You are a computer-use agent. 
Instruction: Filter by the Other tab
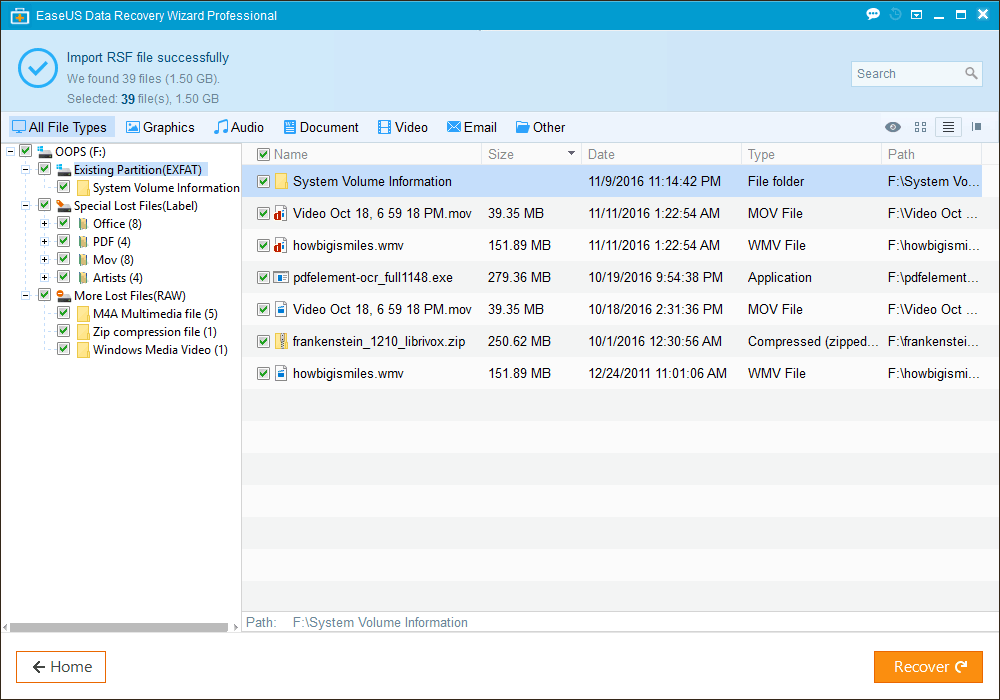[540, 127]
